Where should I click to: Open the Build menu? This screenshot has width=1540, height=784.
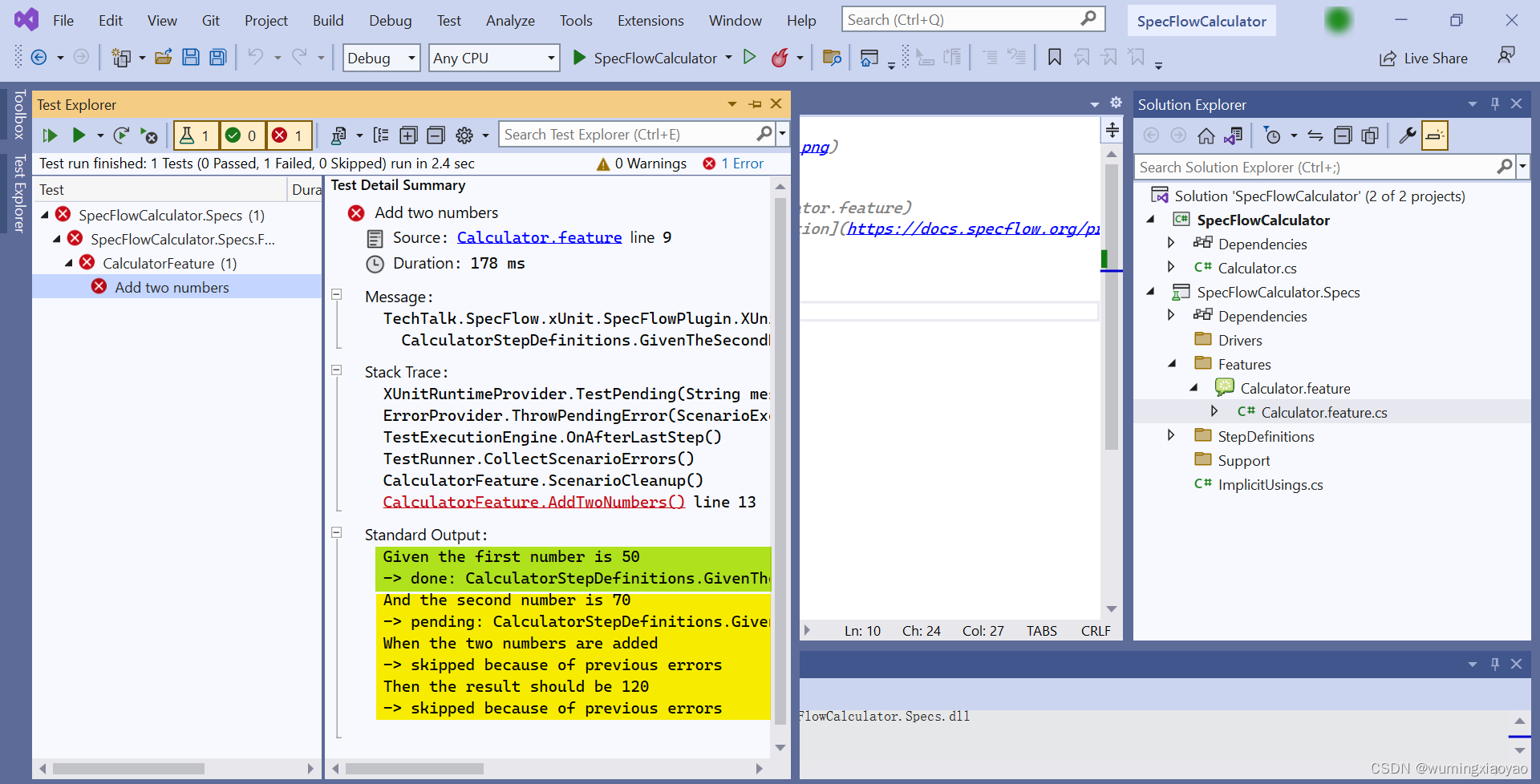coord(328,21)
